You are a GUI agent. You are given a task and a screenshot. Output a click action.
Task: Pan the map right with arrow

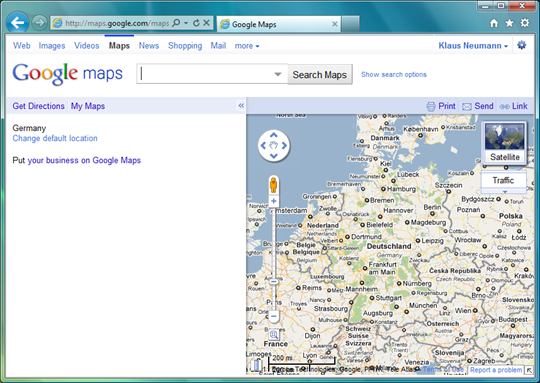(284, 146)
